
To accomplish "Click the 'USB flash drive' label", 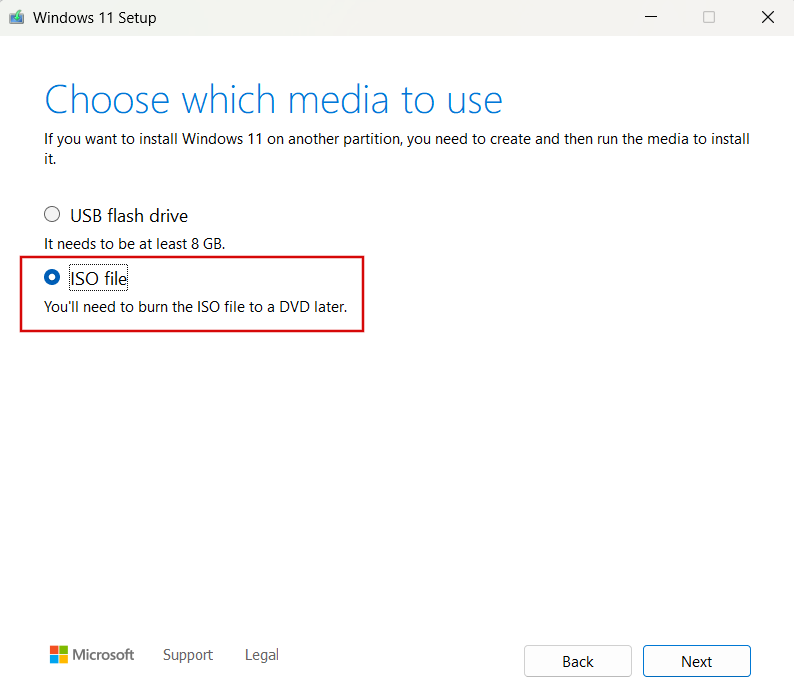I will [x=129, y=216].
